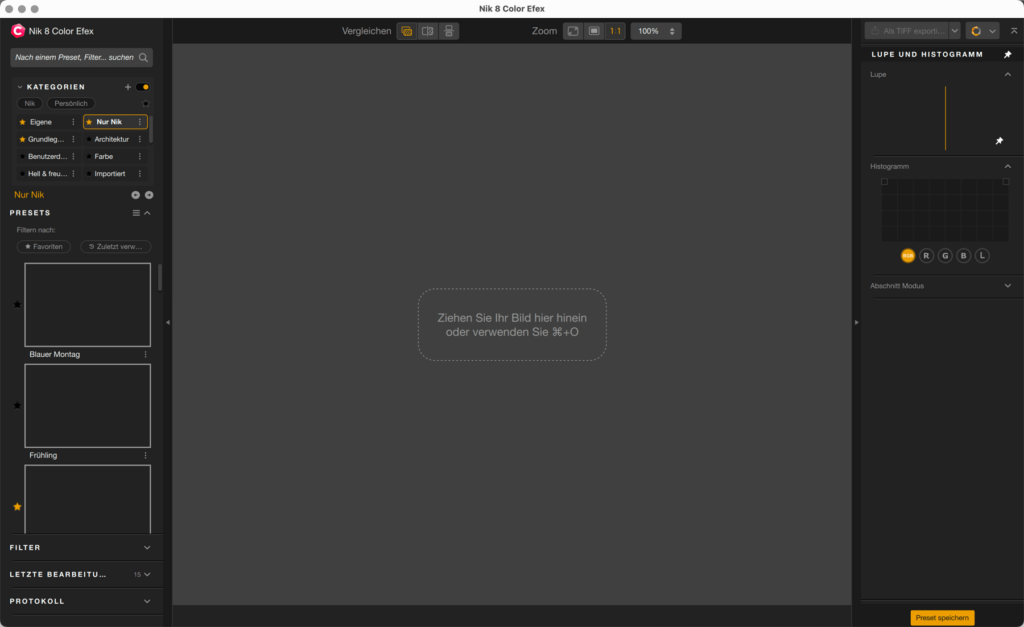
Task: Click the Nik 8 Color Efex logo icon
Action: tap(18, 31)
